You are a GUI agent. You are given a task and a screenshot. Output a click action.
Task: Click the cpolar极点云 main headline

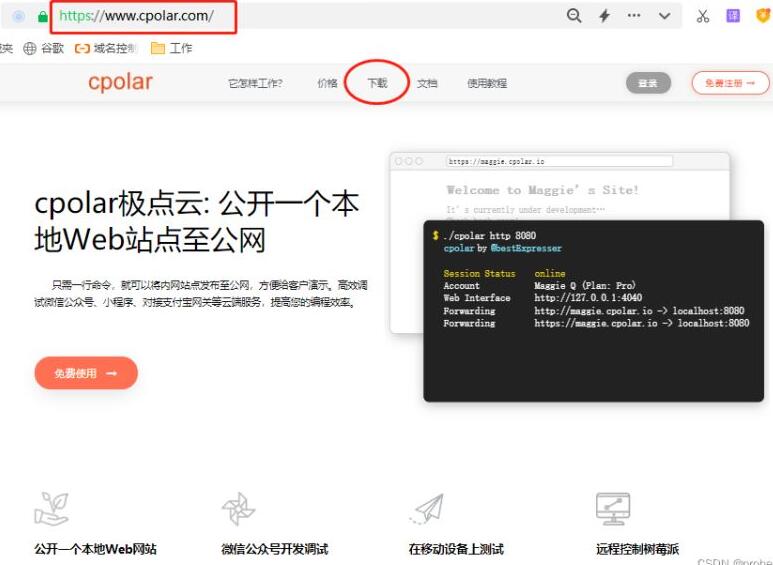pos(197,221)
